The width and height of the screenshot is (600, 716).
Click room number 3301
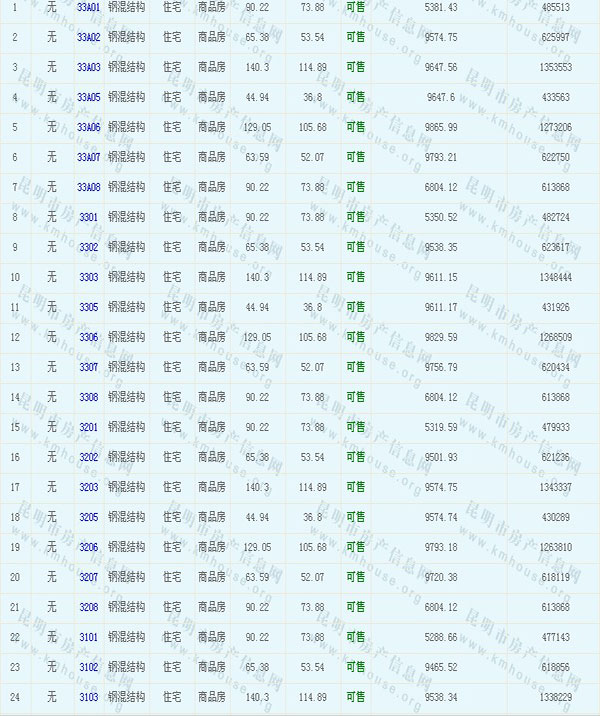(x=88, y=217)
